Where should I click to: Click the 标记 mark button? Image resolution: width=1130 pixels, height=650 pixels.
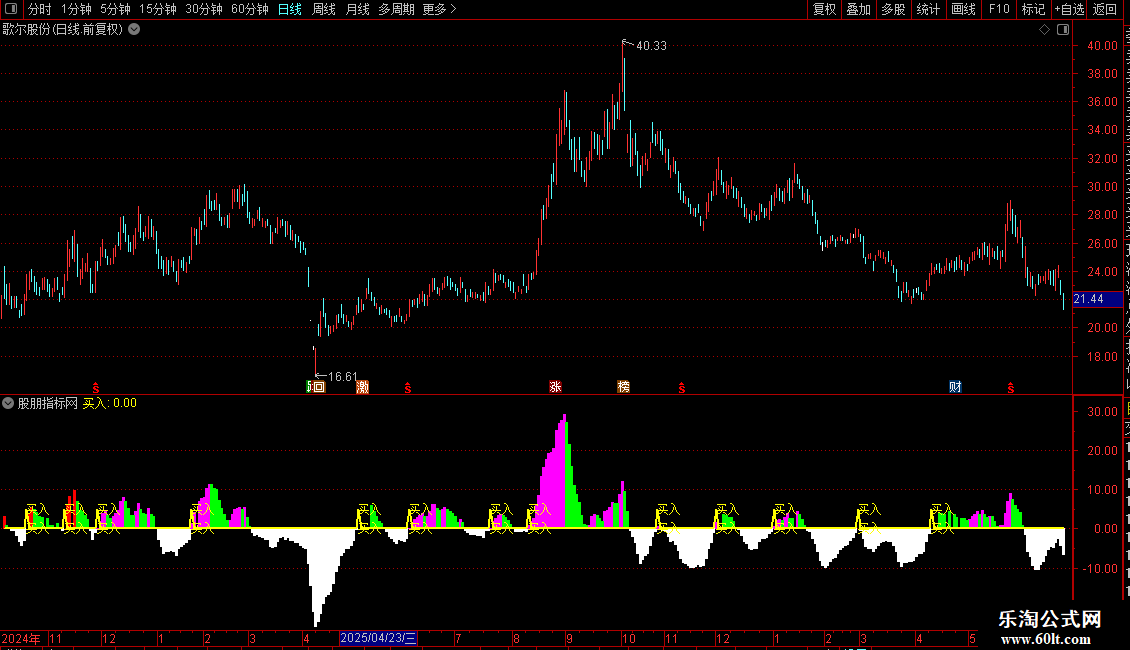(x=1033, y=9)
